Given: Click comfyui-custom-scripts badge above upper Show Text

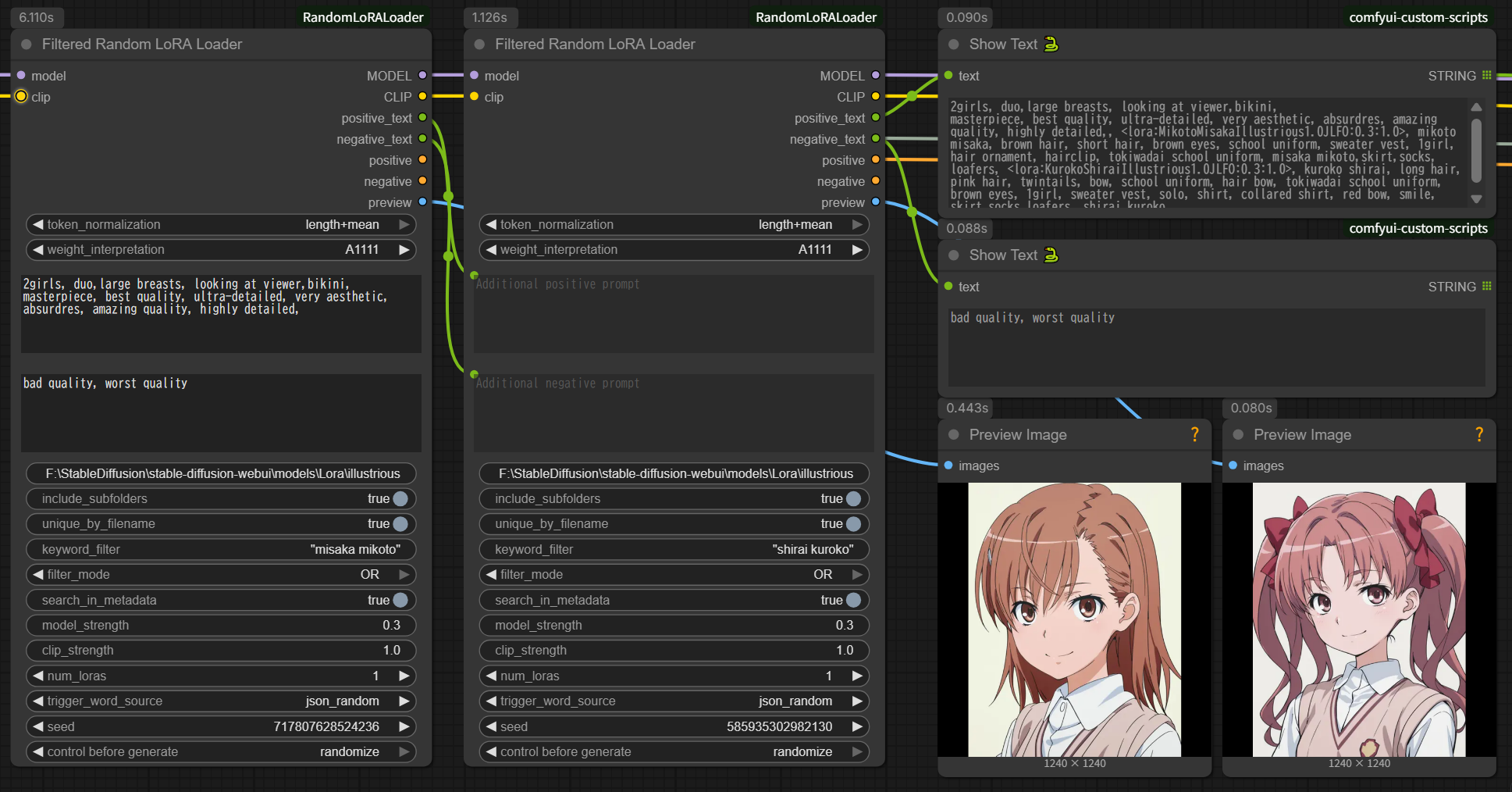Looking at the screenshot, I should coord(1418,17).
